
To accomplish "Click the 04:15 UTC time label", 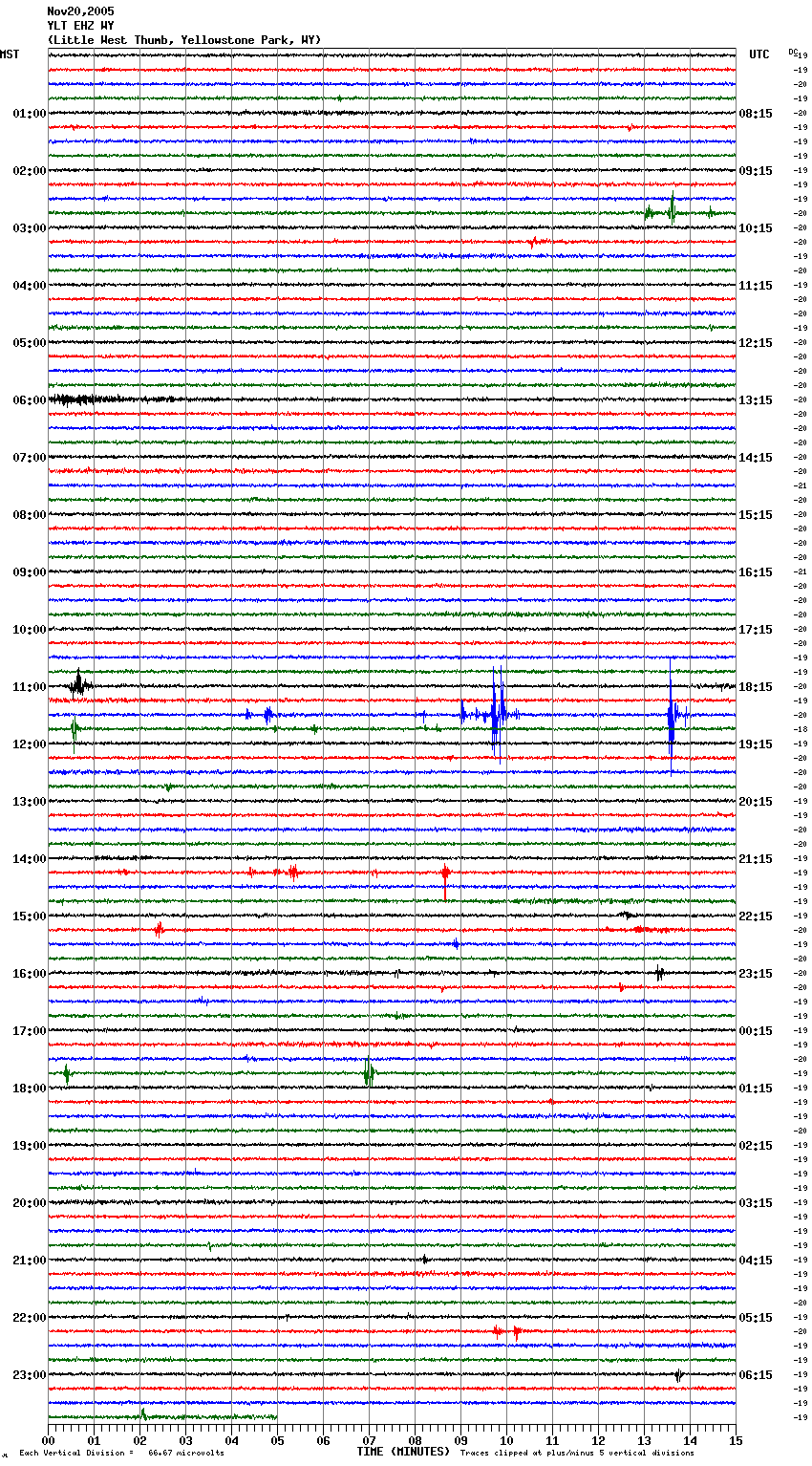I will tap(756, 1261).
